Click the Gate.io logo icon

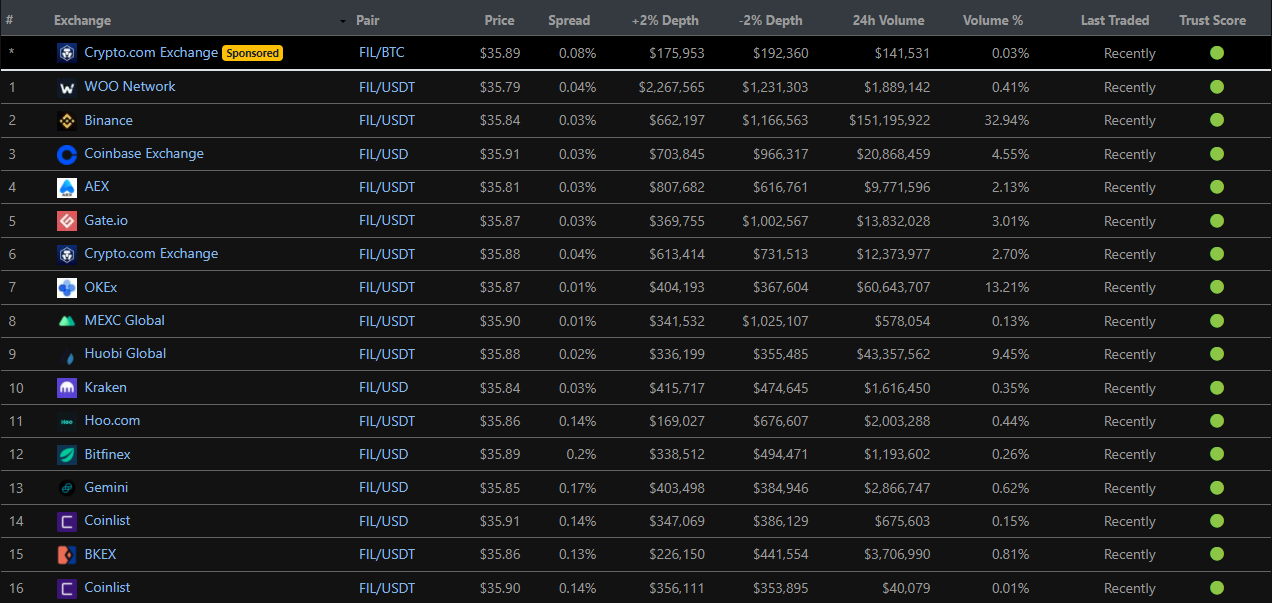coord(67,221)
